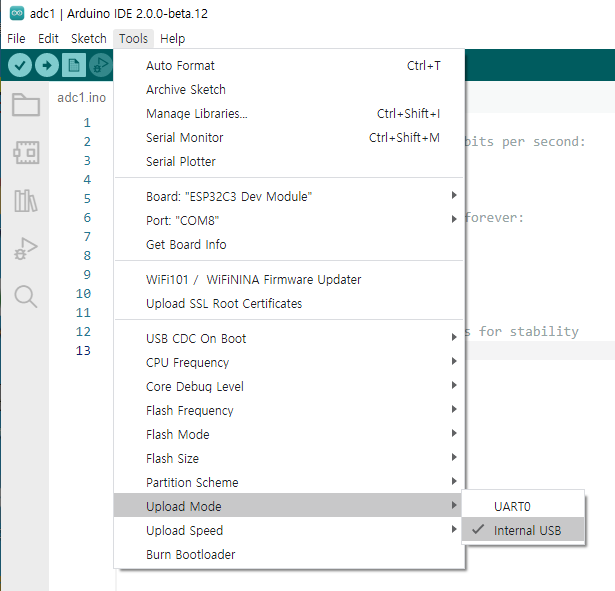Expand the Flash Frequency submenu
The image size is (615, 591).
pyautogui.click(x=289, y=410)
